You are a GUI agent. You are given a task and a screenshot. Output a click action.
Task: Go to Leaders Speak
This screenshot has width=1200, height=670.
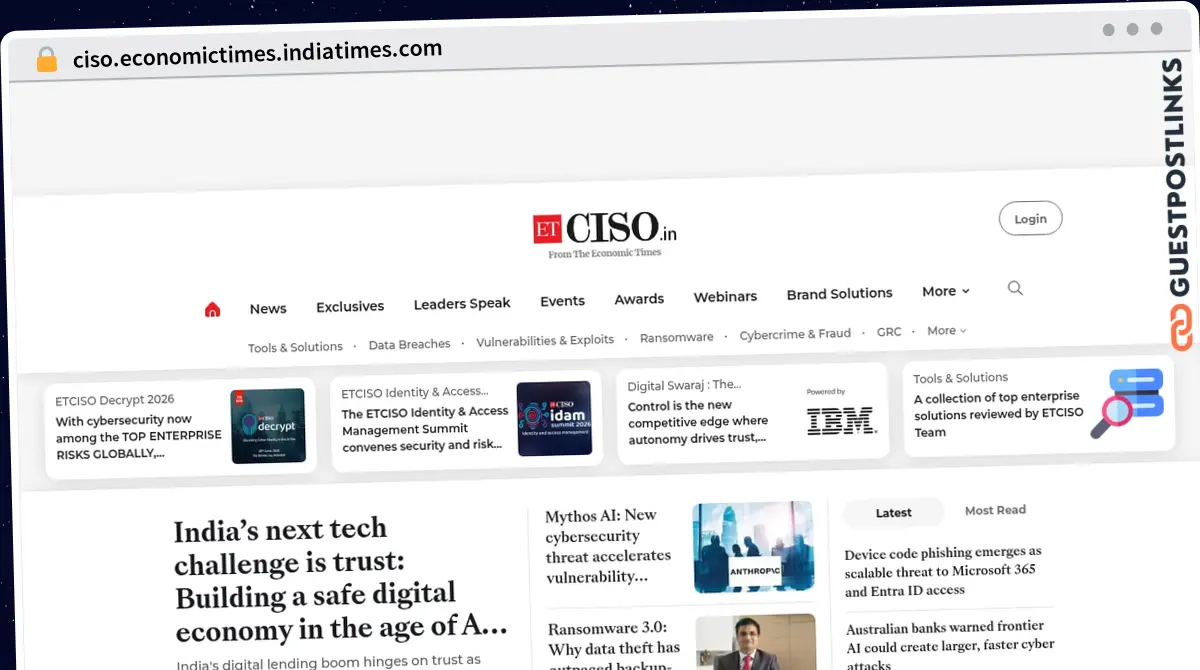pyautogui.click(x=462, y=303)
